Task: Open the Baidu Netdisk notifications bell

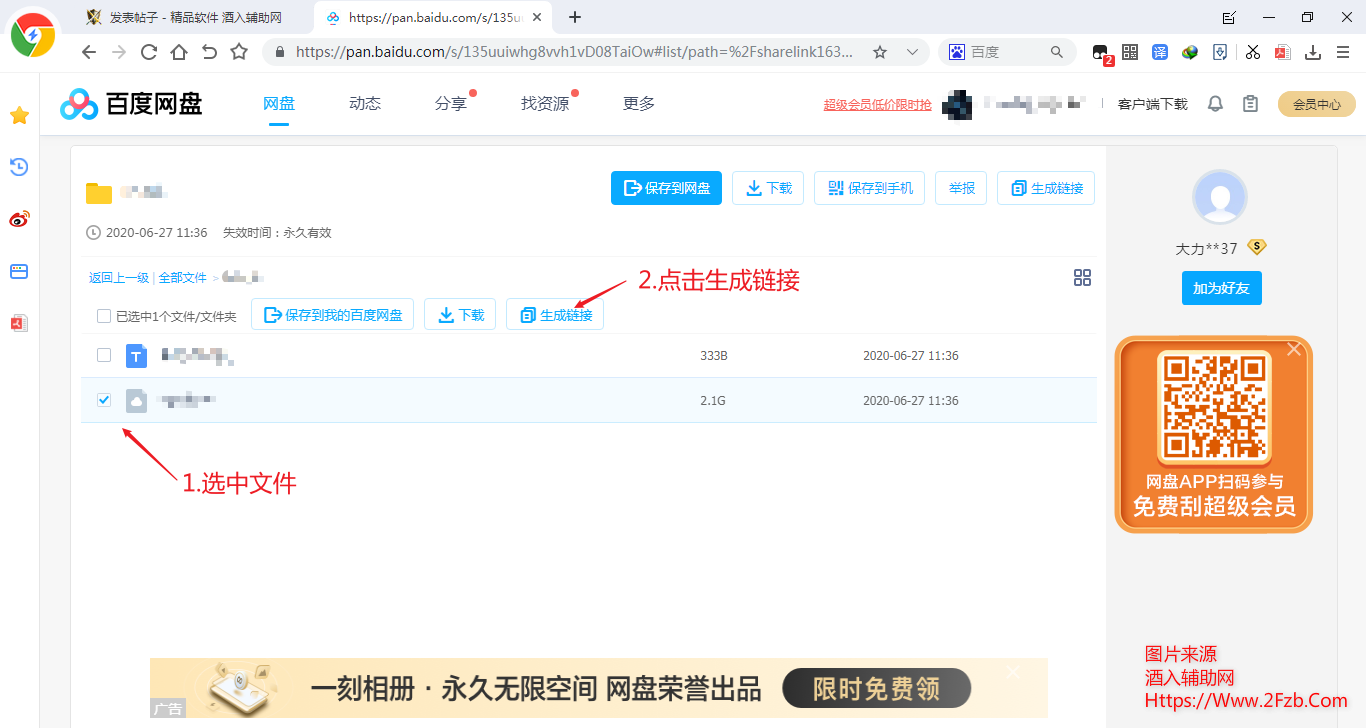Action: 1214,103
